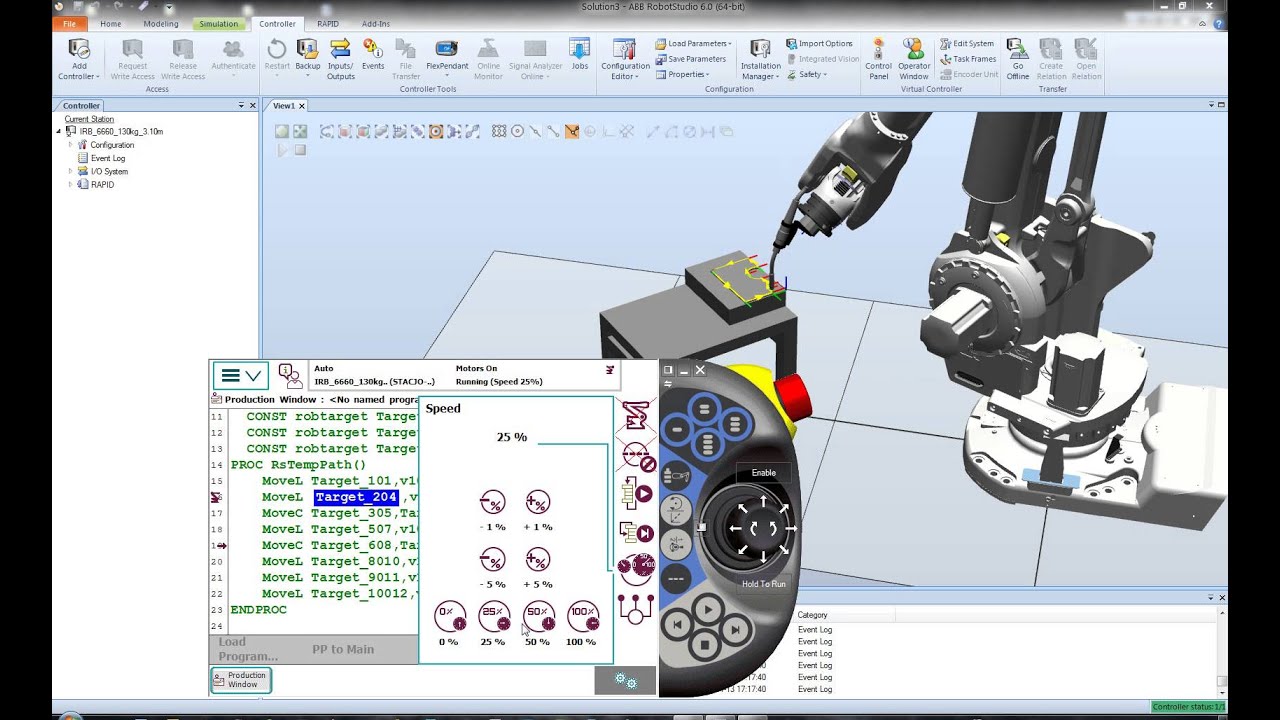This screenshot has height=720, width=1280.
Task: Open the Operator Window
Action: [914, 60]
